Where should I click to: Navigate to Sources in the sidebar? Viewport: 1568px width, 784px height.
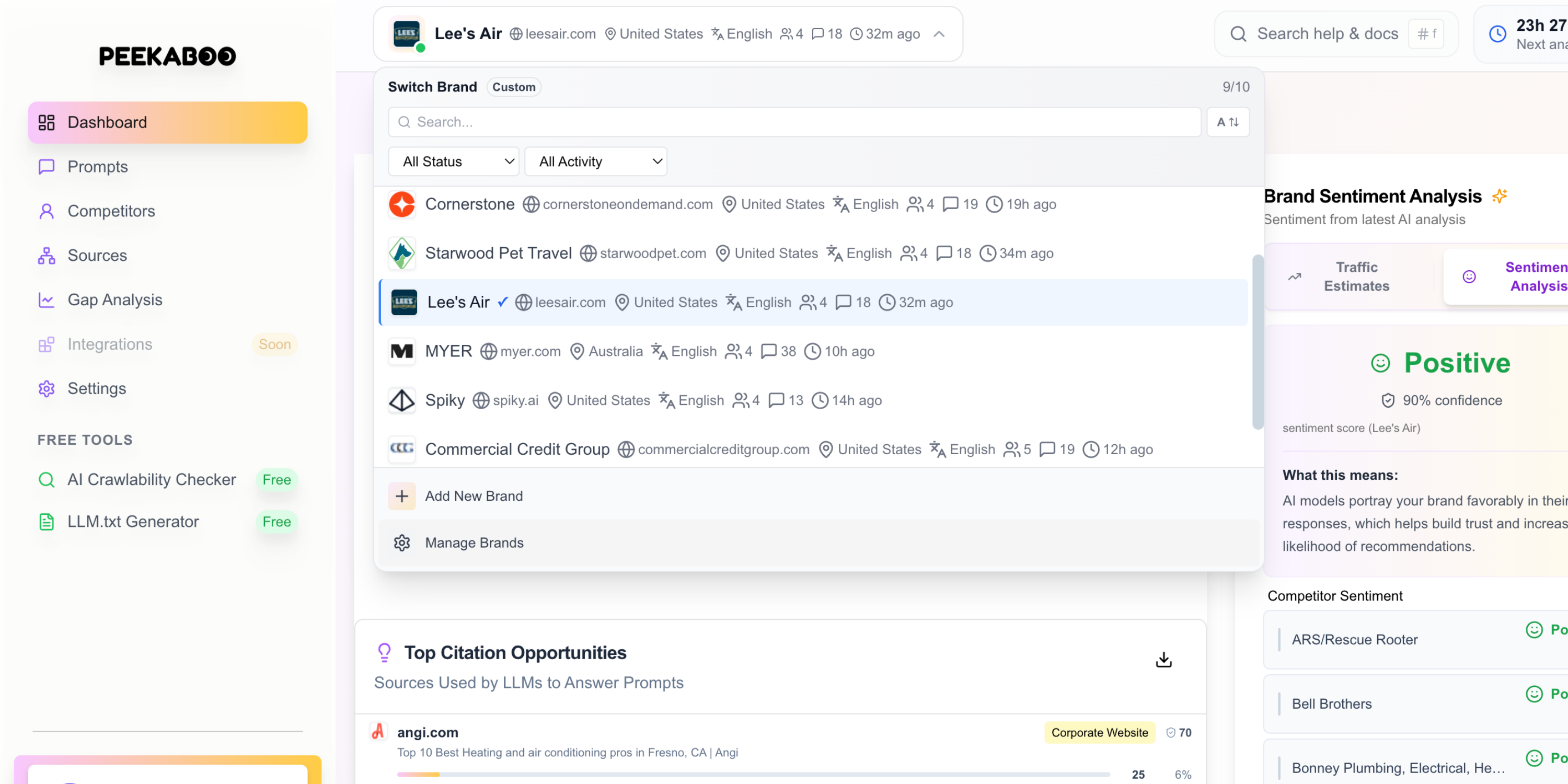(x=167, y=256)
